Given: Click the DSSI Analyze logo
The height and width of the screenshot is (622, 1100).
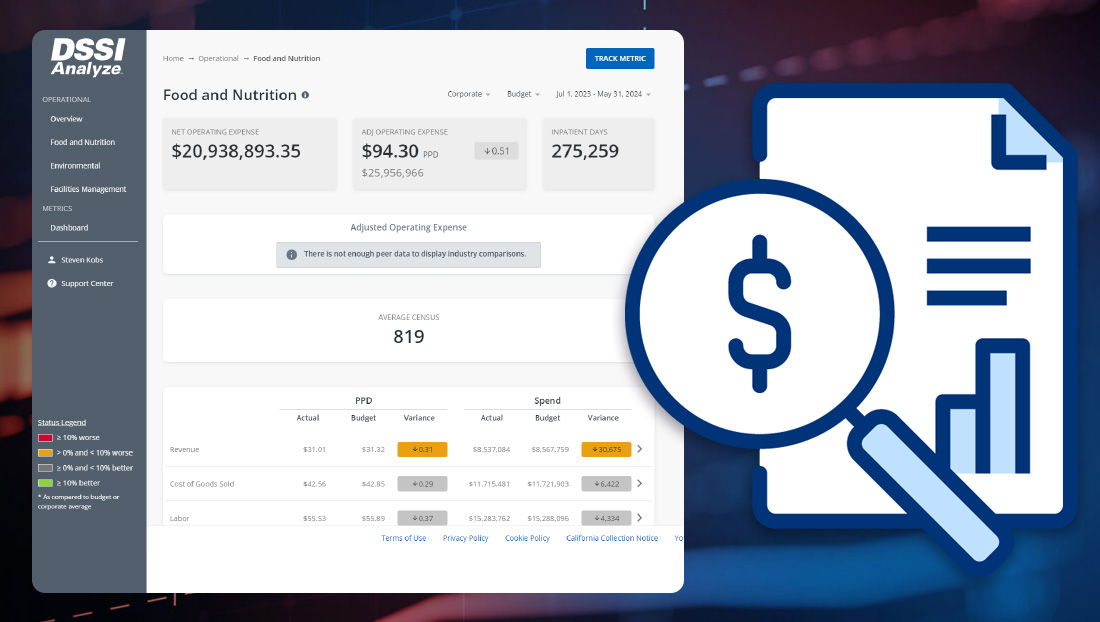Looking at the screenshot, I should point(87,58).
